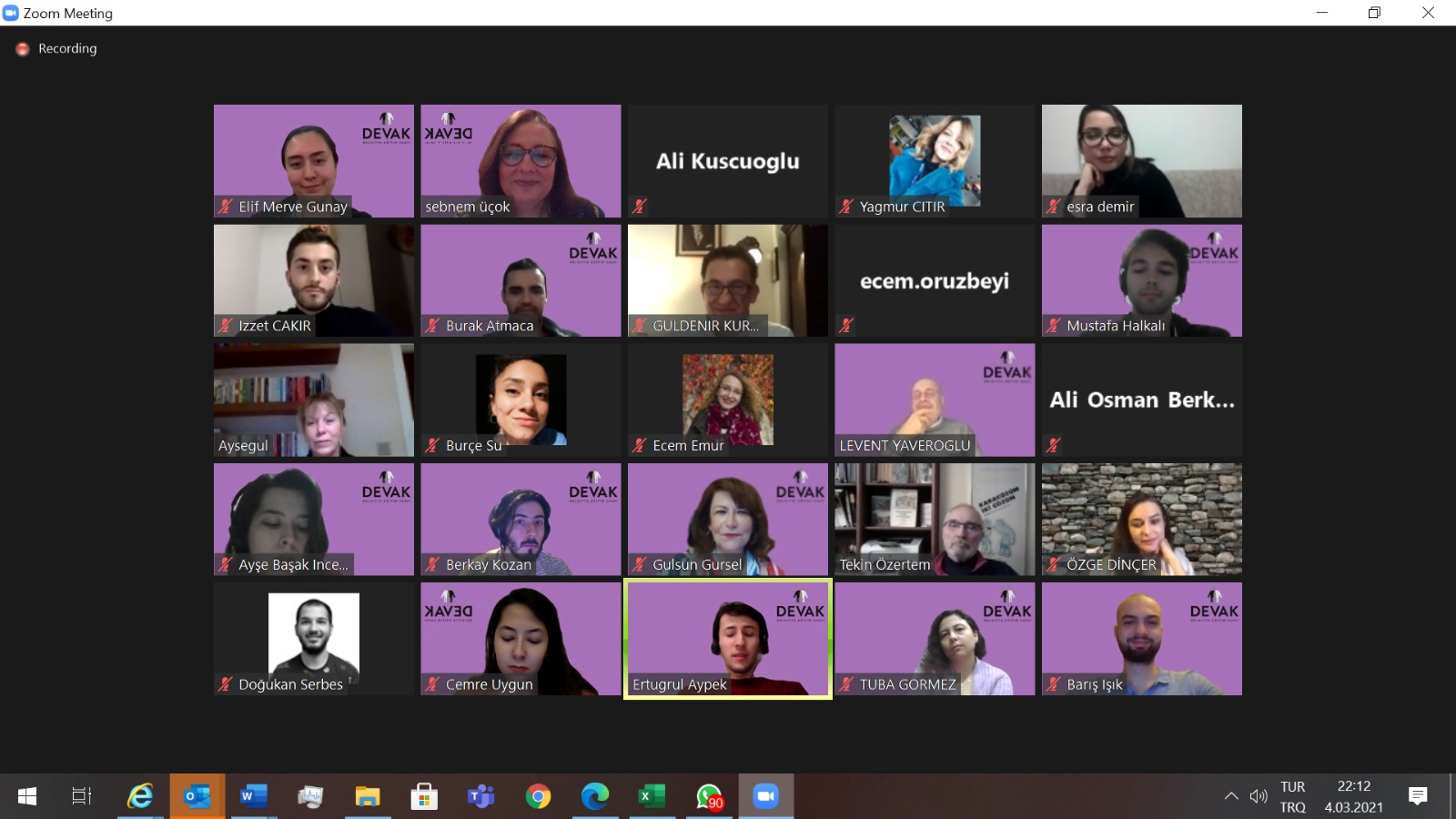Toggle the mute icon on Ali Osman Berk tile

(1054, 445)
